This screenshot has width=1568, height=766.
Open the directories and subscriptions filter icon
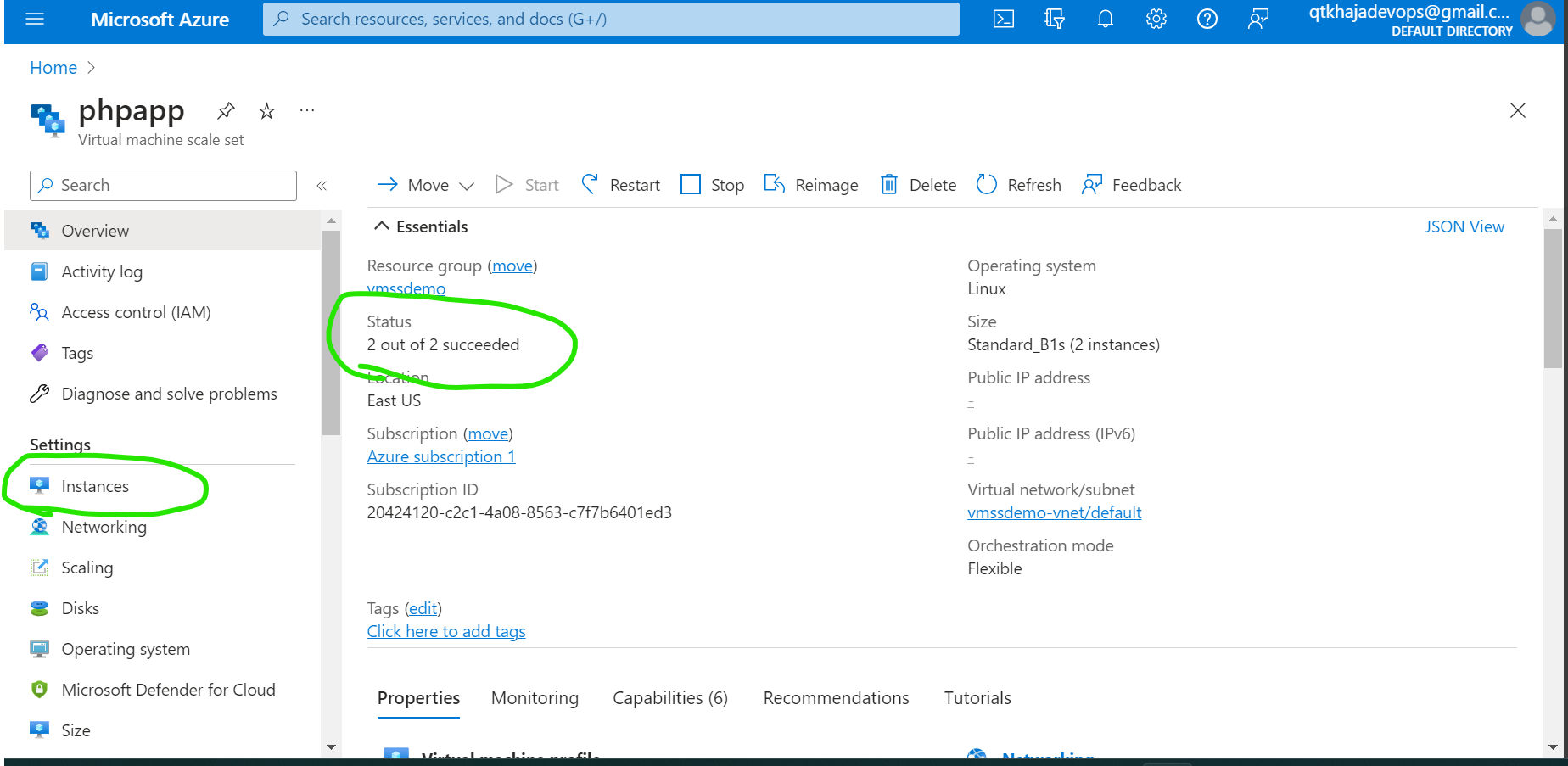click(x=1054, y=19)
